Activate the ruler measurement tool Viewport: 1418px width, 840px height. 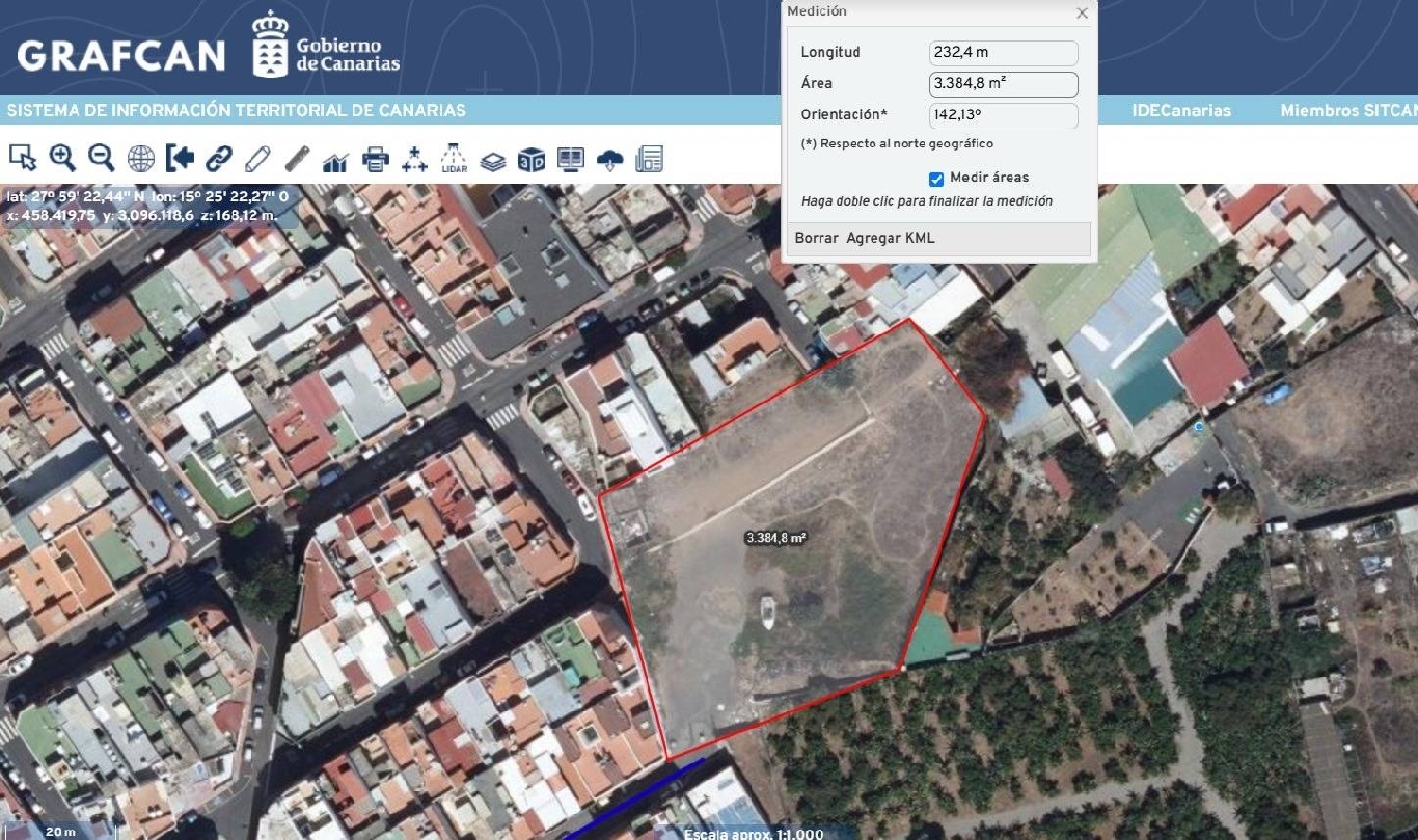(x=297, y=158)
